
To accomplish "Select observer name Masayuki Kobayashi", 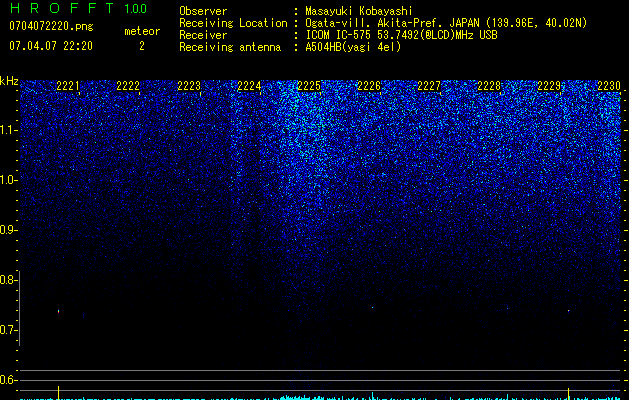I will tap(359, 11).
